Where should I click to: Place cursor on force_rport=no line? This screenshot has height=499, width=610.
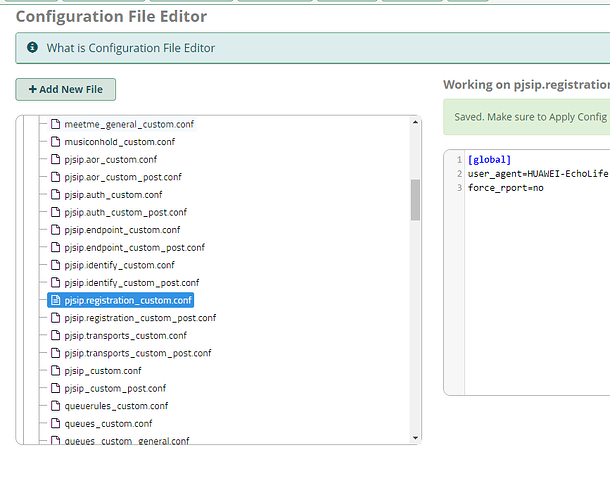[506, 188]
